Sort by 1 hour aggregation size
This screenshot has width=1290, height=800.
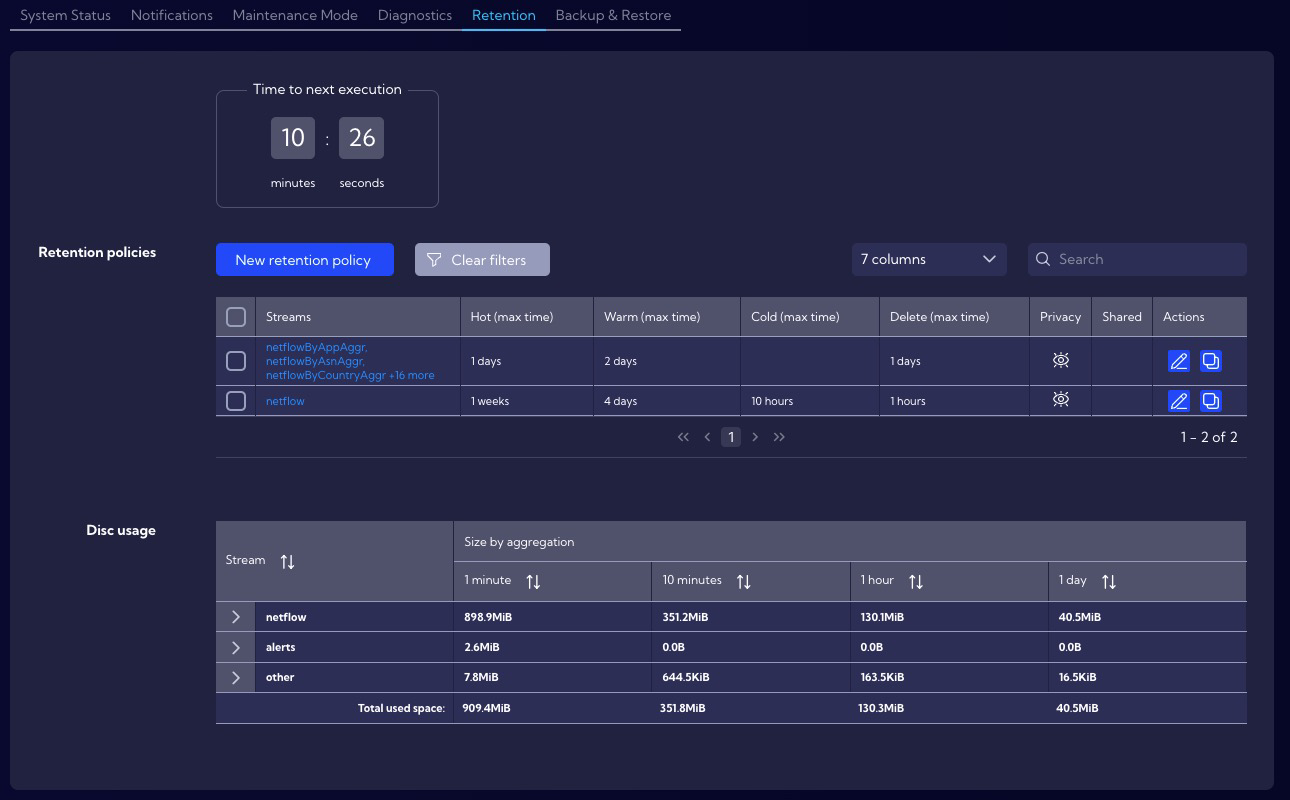pyautogui.click(x=915, y=582)
